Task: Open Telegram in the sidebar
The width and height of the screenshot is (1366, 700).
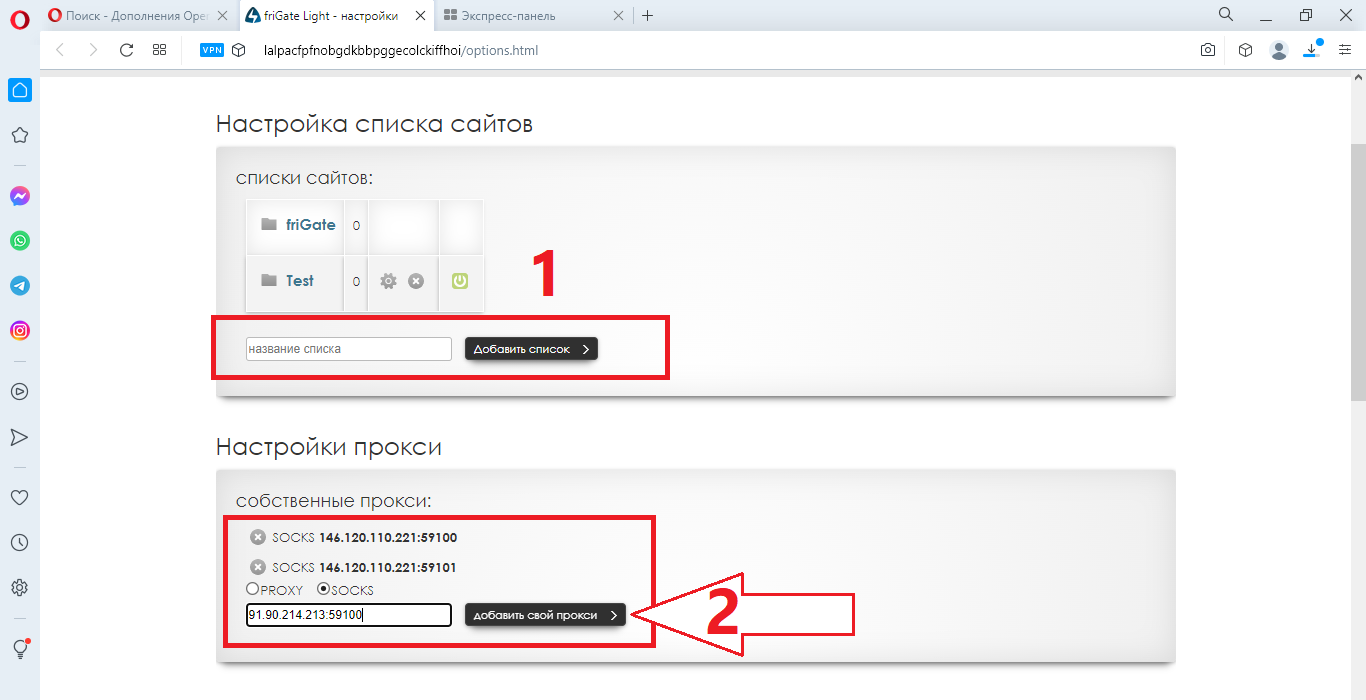Action: point(20,285)
